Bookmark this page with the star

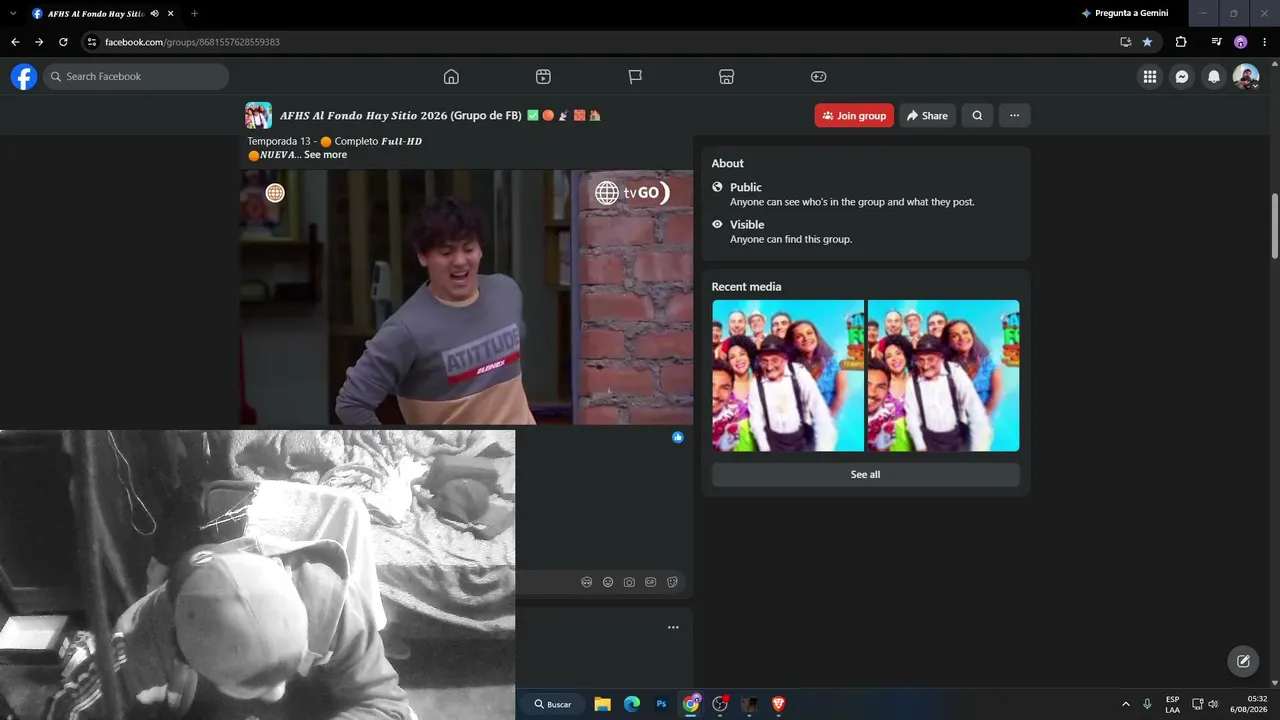point(1147,42)
